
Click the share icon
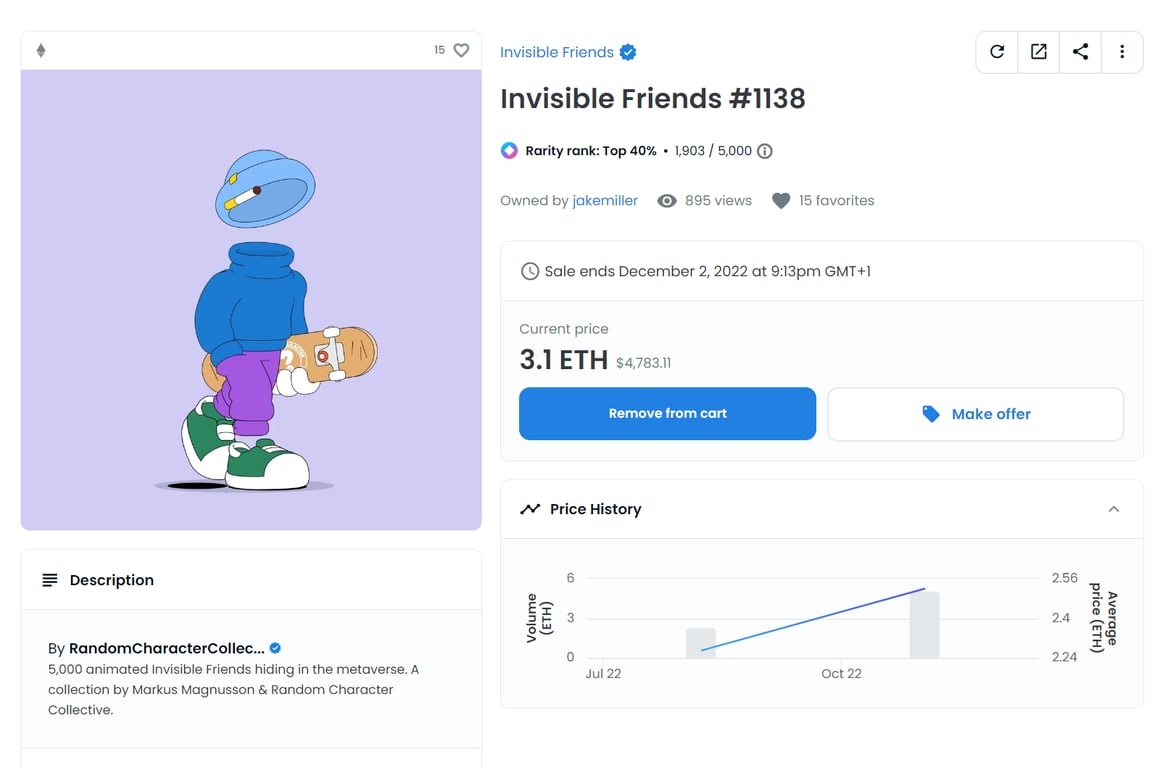click(x=1081, y=52)
